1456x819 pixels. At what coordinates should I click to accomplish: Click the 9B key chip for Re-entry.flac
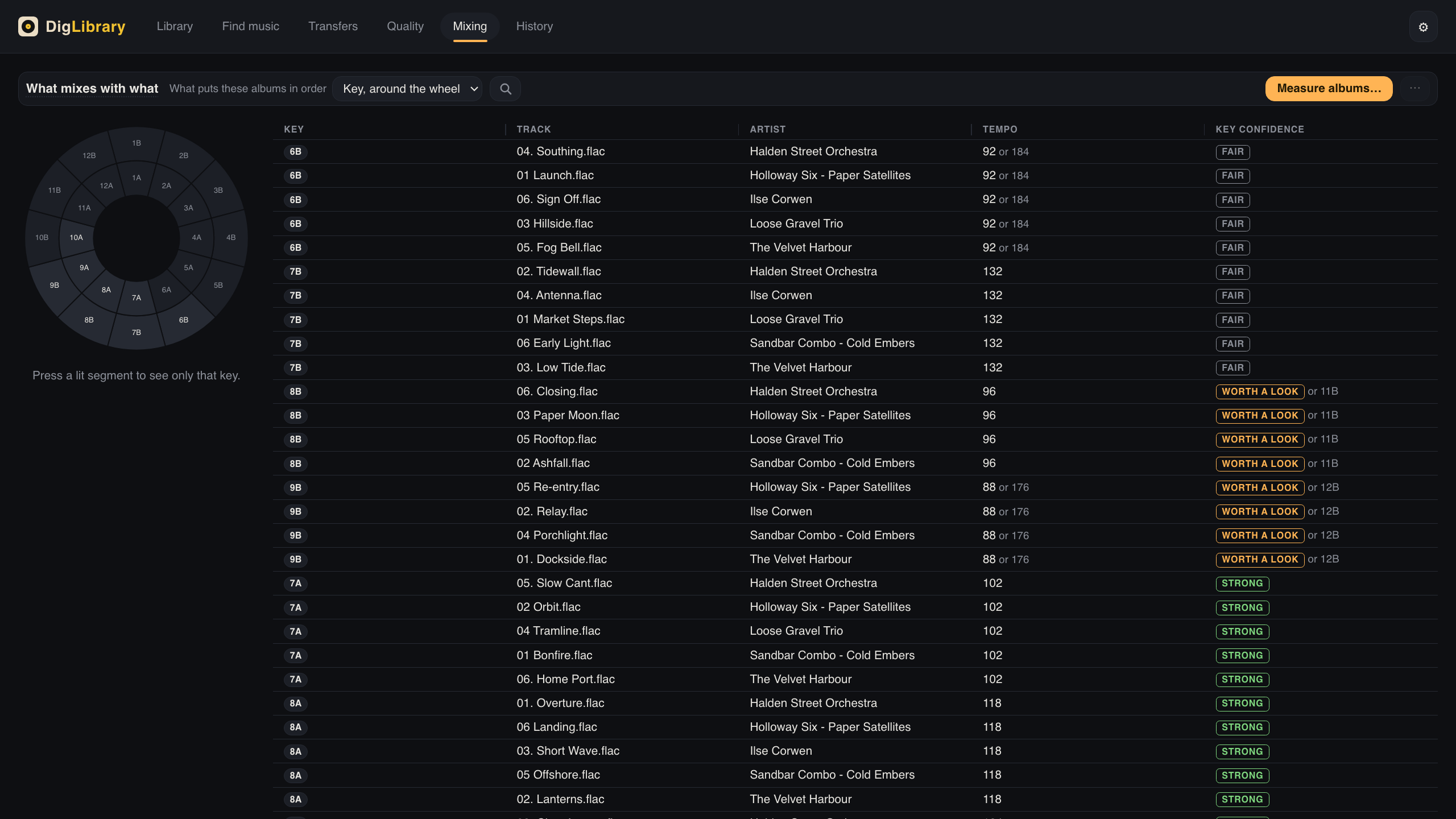point(295,487)
